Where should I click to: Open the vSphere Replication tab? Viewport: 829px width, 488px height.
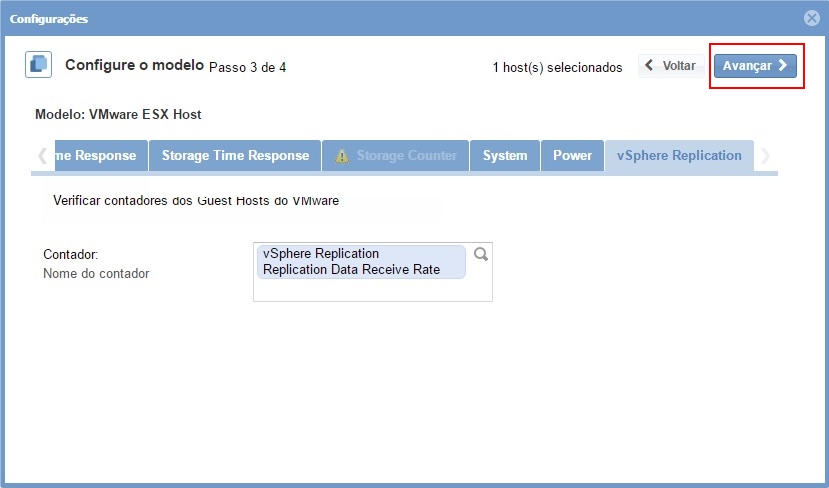pos(679,156)
